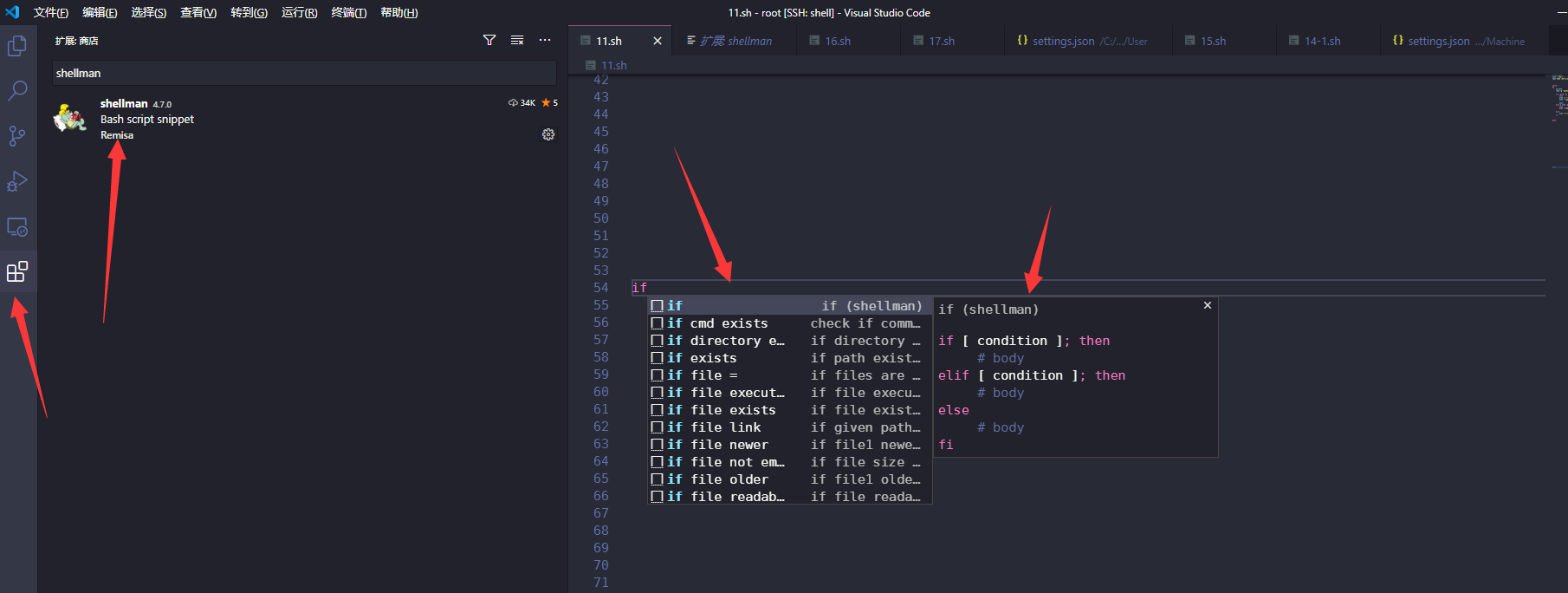Image resolution: width=1568 pixels, height=593 pixels.
Task: Open the Run and Debug view
Action: click(x=17, y=181)
